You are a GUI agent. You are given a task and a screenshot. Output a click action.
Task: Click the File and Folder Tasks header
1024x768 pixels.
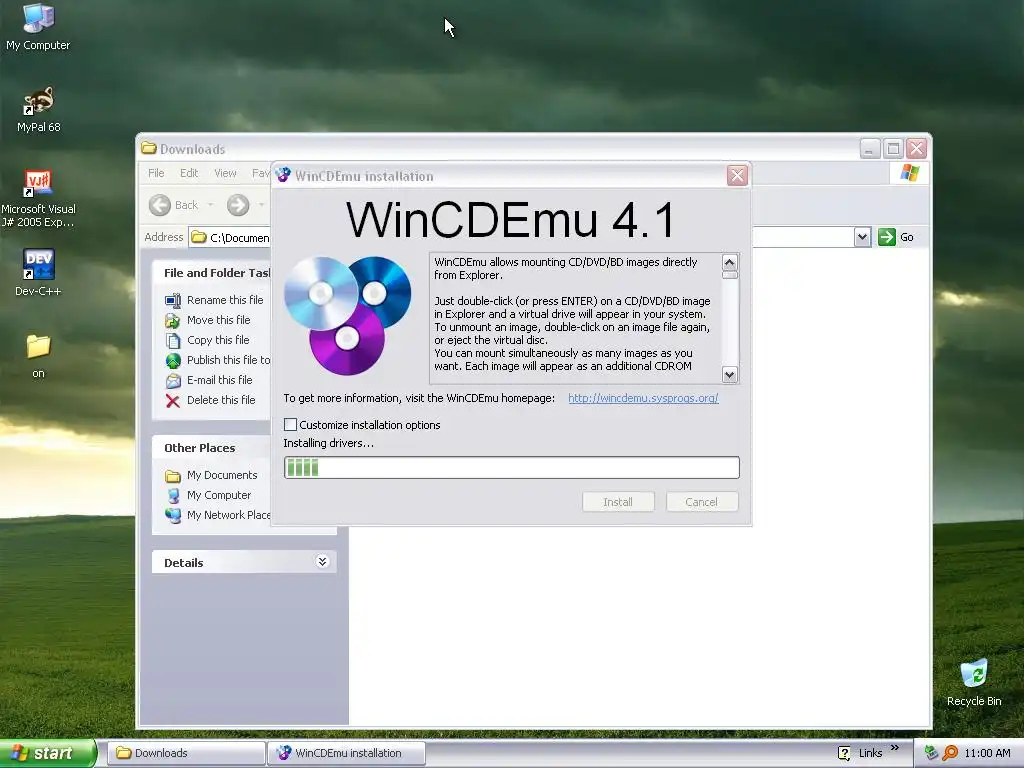click(x=212, y=273)
